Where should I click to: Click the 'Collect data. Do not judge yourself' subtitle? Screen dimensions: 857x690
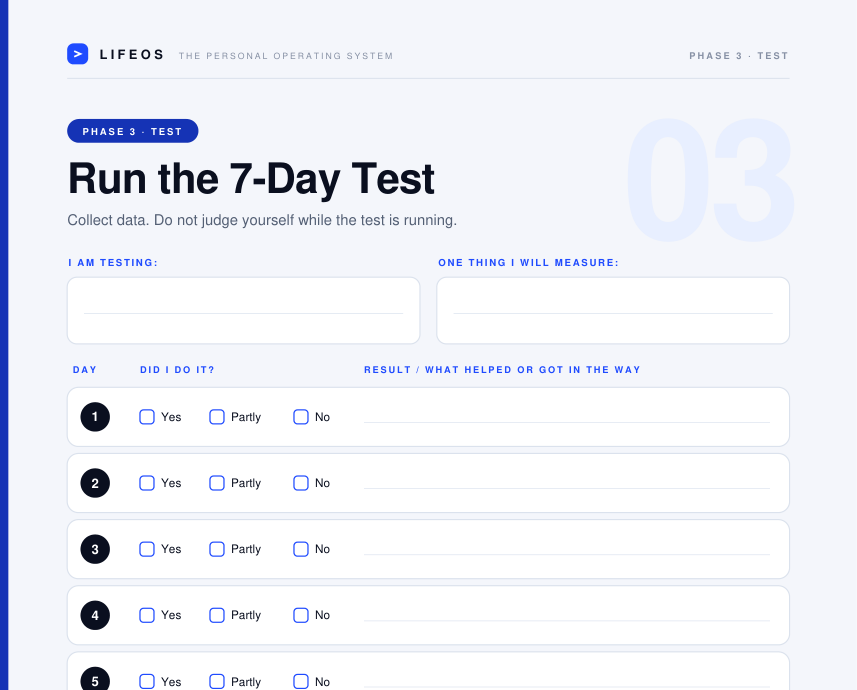coord(262,220)
